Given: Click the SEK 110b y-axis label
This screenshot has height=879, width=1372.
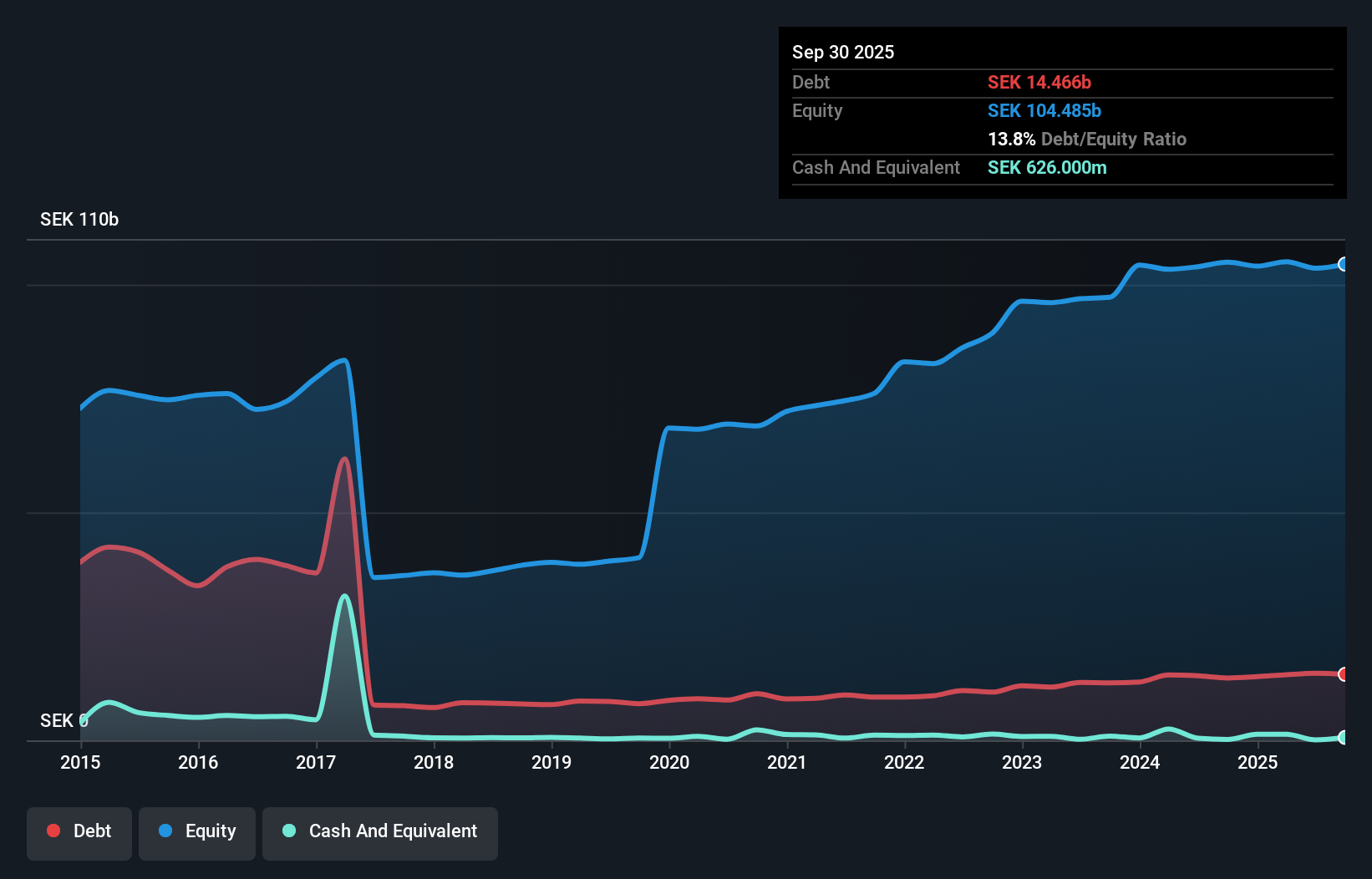Looking at the screenshot, I should 79,219.
